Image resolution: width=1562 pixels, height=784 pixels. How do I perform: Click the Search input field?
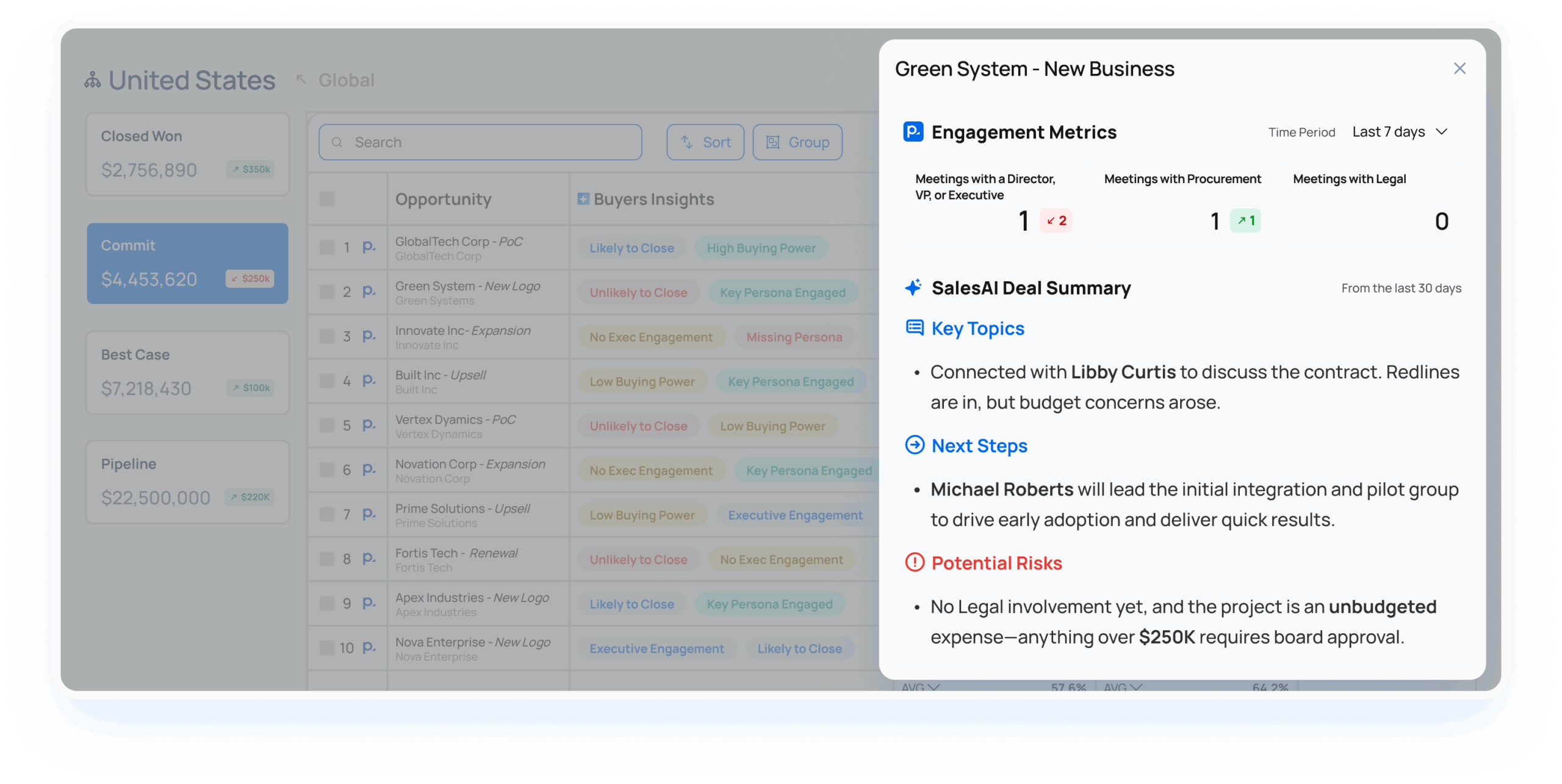click(x=480, y=142)
